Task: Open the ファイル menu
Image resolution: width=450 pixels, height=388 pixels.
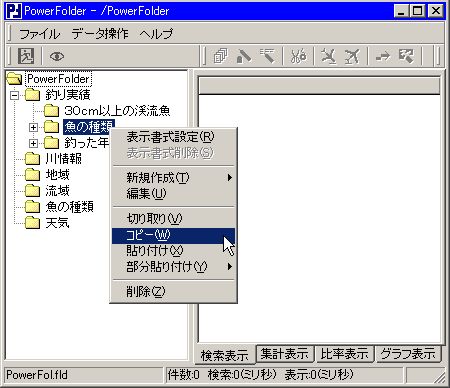Action: (x=39, y=34)
